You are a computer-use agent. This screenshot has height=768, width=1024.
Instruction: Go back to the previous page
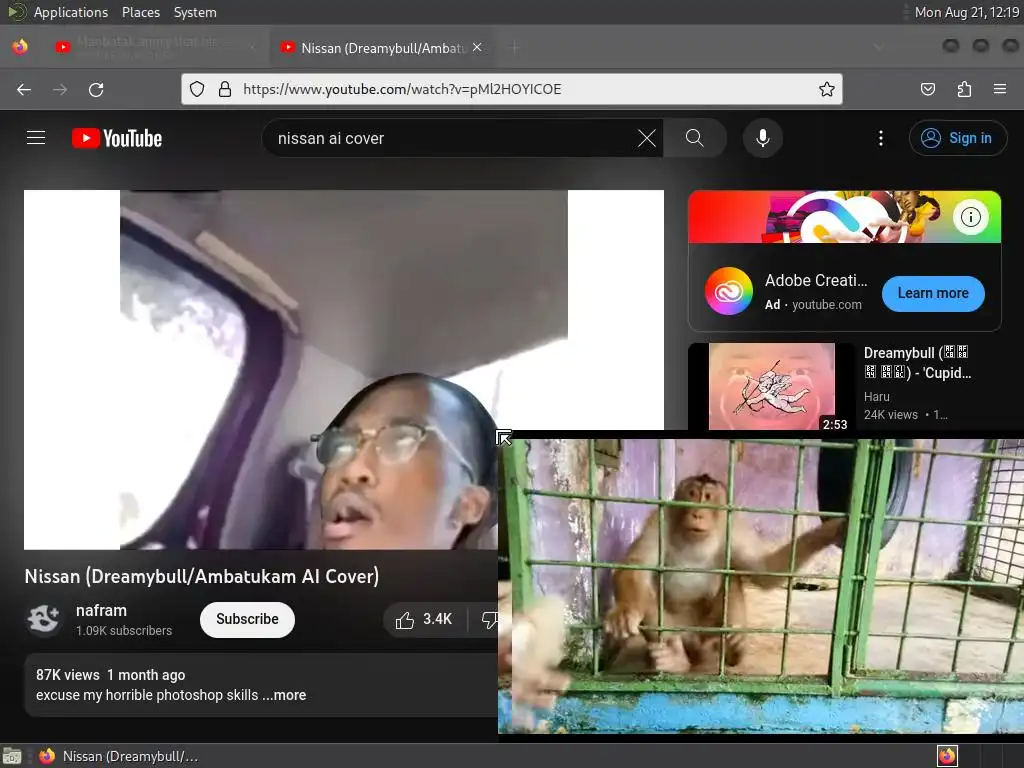pos(24,89)
